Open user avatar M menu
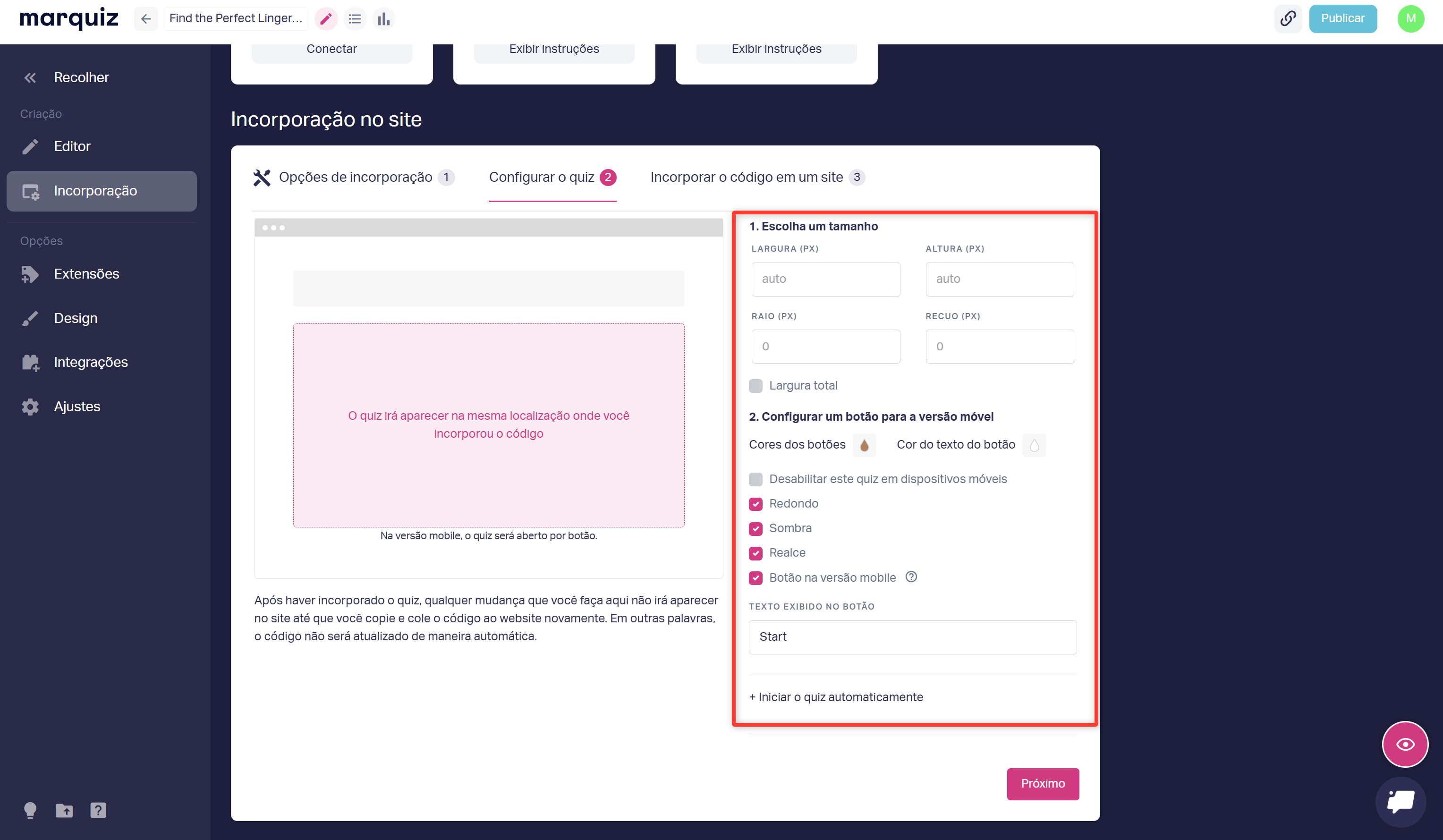This screenshot has width=1443, height=840. [1410, 19]
